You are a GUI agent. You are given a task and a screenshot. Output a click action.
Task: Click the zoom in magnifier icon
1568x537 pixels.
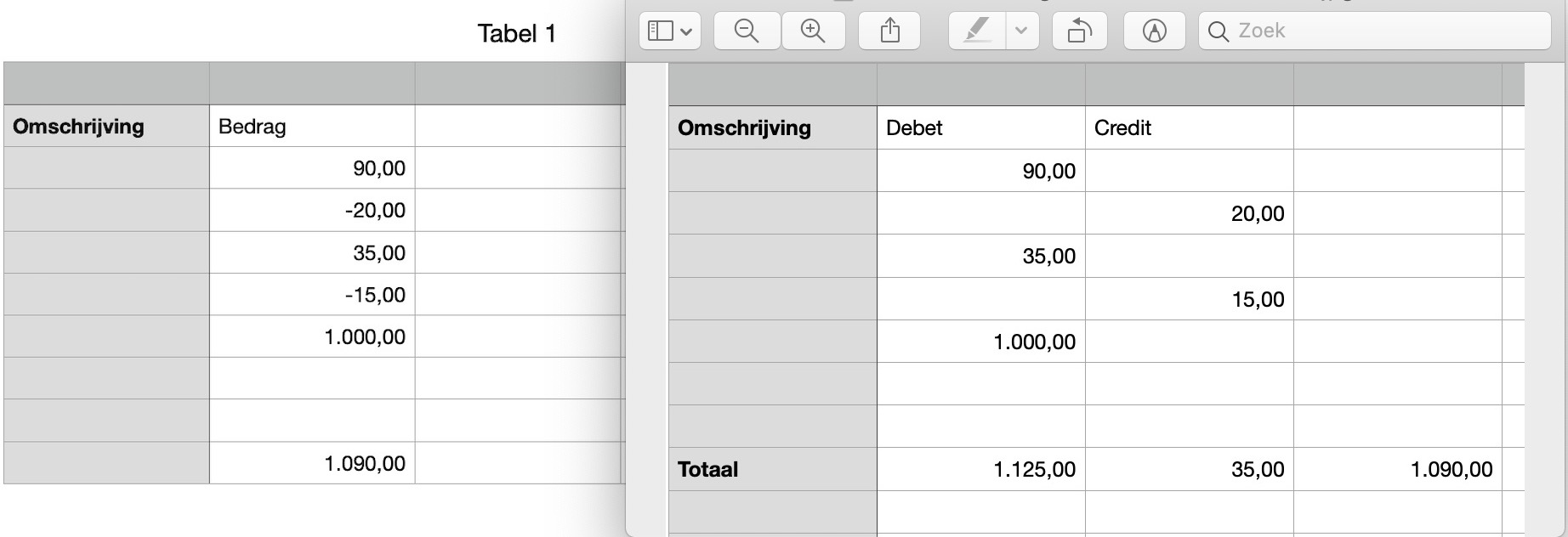[813, 31]
